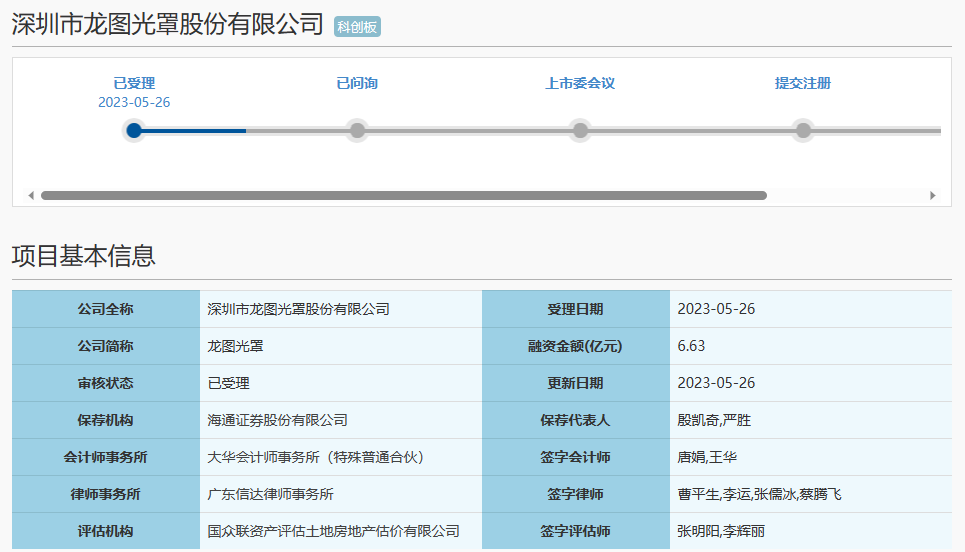This screenshot has height=552, width=965.
Task: Click the 已问询 stage label
Action: [x=357, y=83]
